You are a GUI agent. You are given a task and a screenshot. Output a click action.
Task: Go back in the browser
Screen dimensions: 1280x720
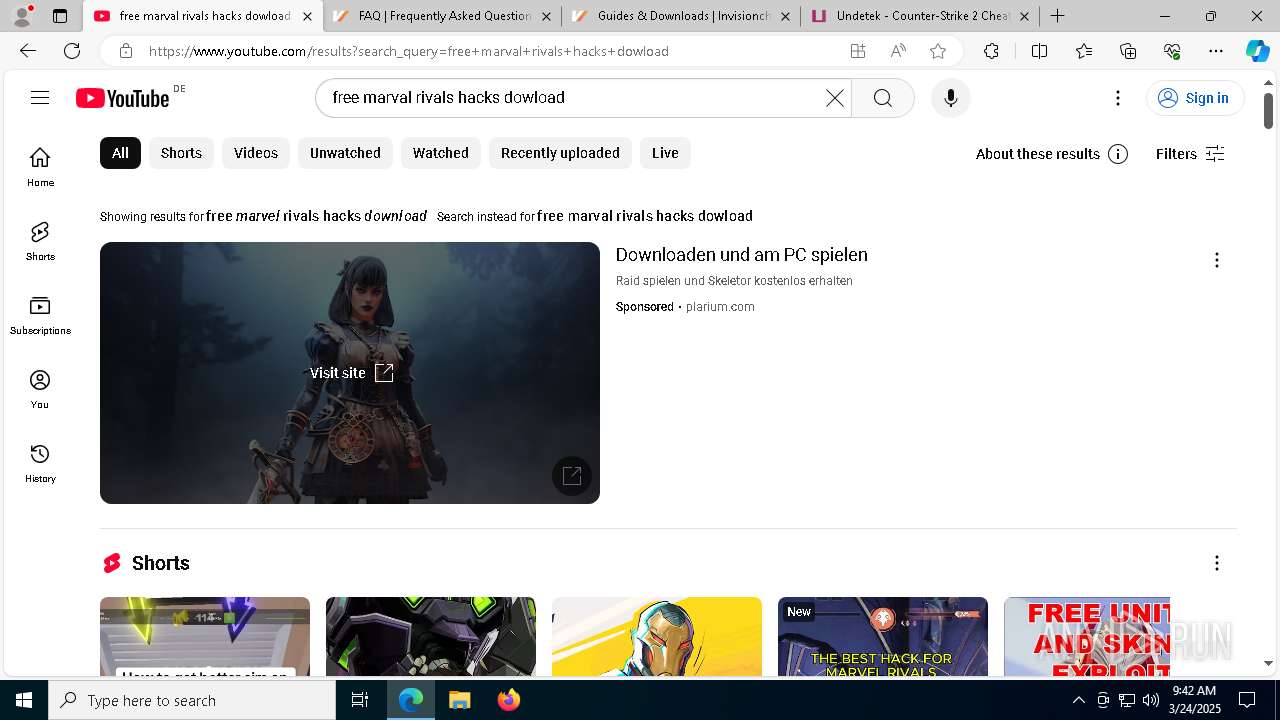click(x=28, y=51)
